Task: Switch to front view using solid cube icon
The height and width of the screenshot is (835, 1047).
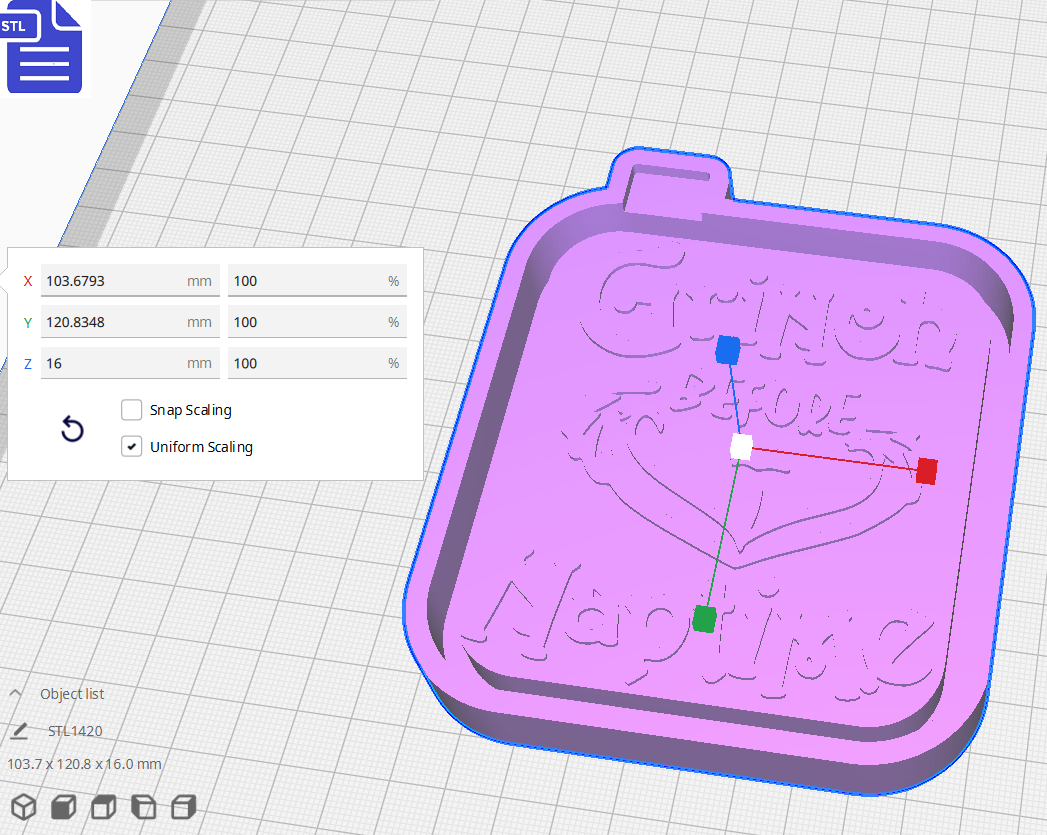Action: [x=63, y=806]
